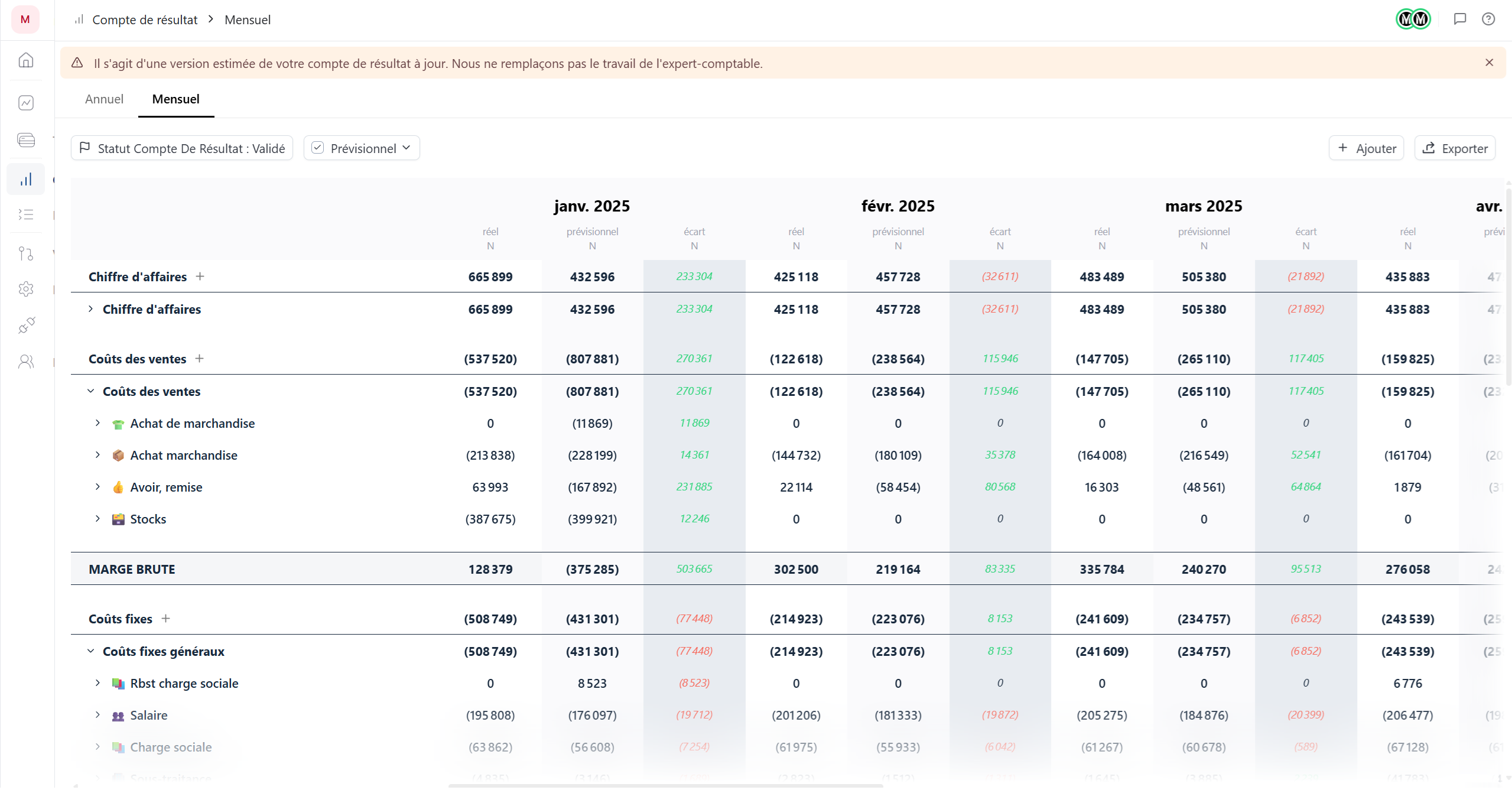Image resolution: width=1512 pixels, height=790 pixels.
Task: Click the box icon of Achat marchandise
Action: pos(118,456)
